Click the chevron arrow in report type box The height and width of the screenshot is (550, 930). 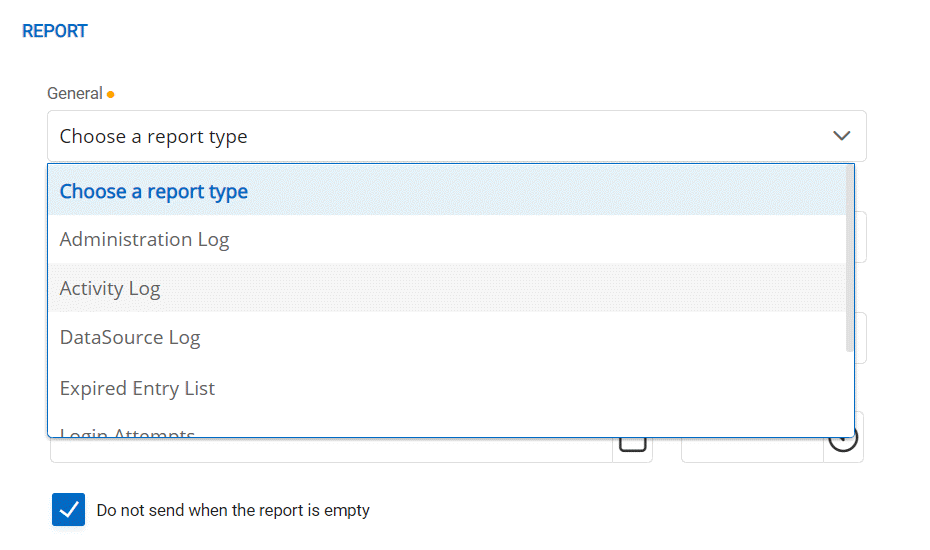click(x=841, y=136)
